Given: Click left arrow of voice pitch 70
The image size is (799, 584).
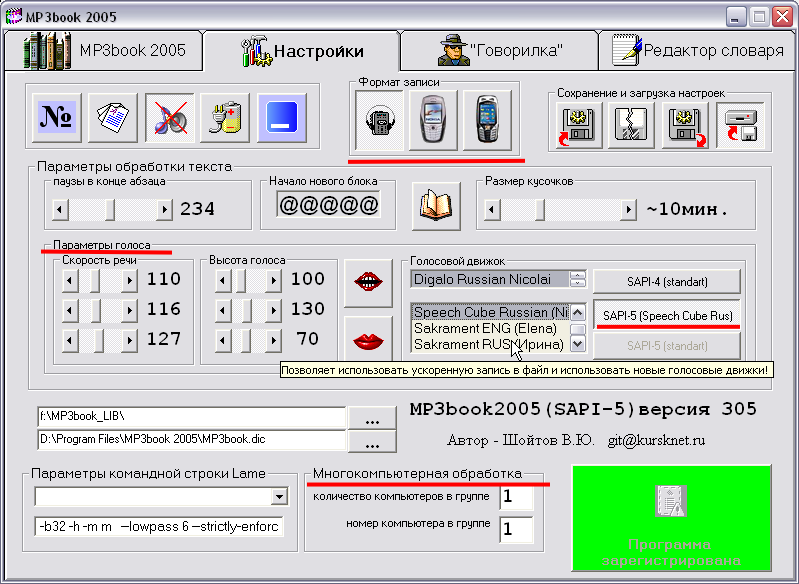Looking at the screenshot, I should [x=223, y=340].
